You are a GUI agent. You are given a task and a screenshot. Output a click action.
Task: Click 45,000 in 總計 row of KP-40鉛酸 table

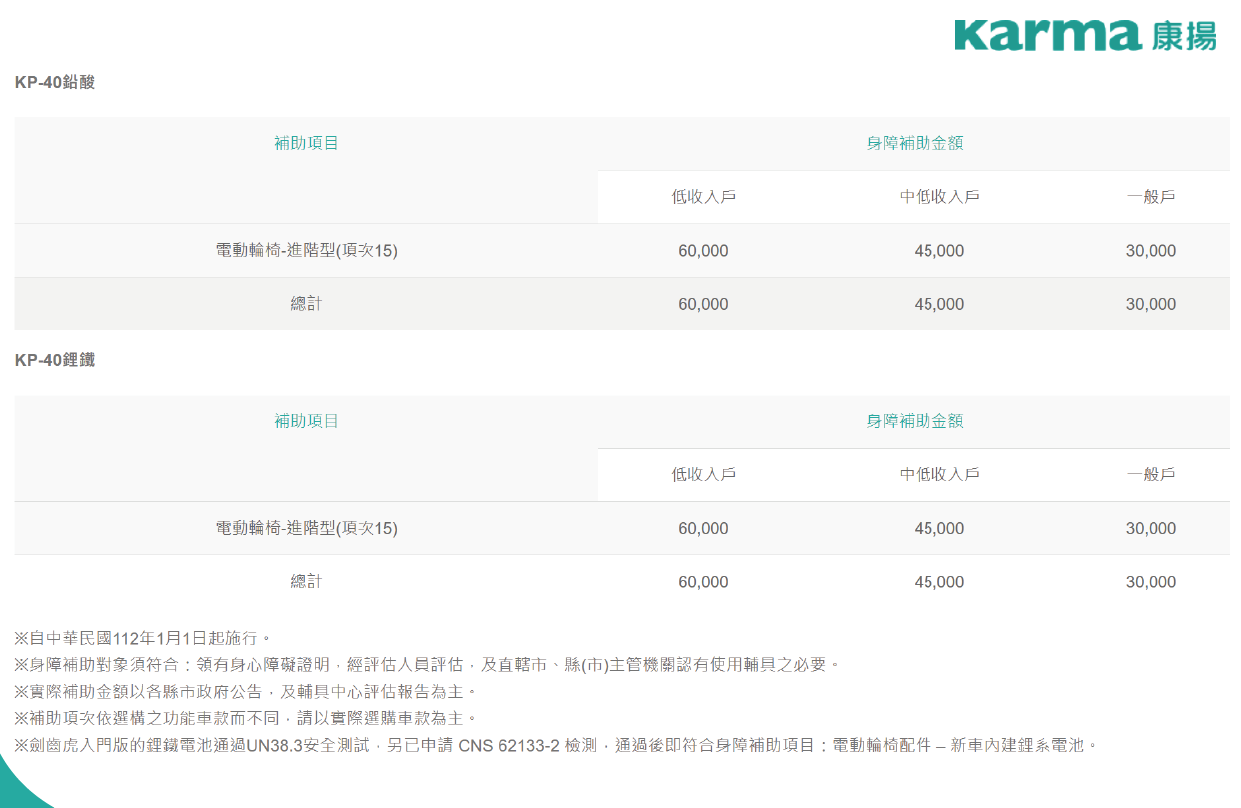point(939,304)
